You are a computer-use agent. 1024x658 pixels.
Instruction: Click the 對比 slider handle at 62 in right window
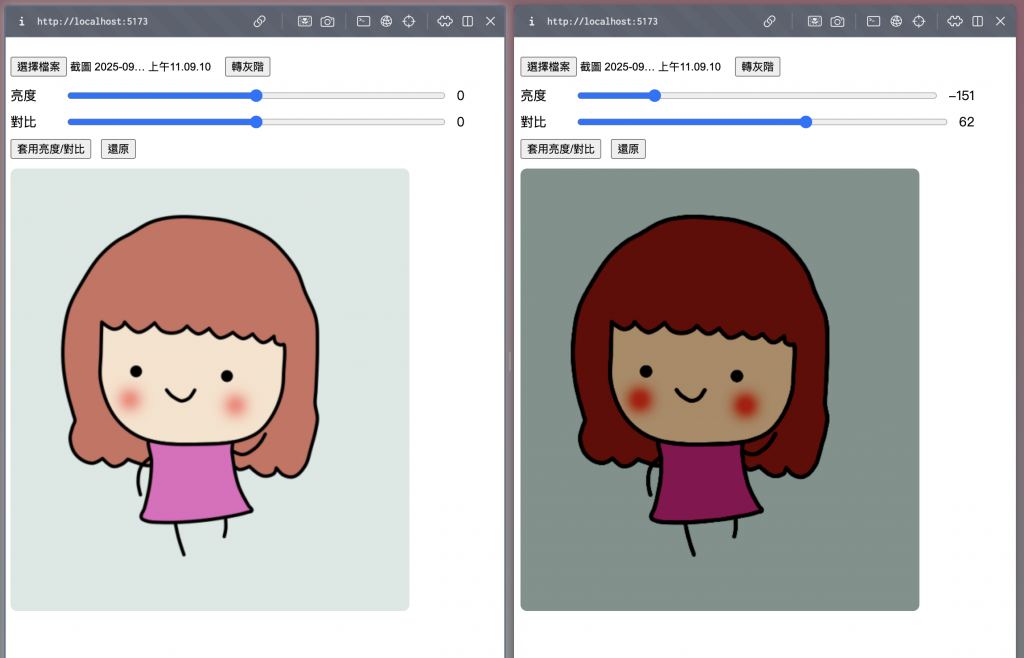tap(807, 122)
